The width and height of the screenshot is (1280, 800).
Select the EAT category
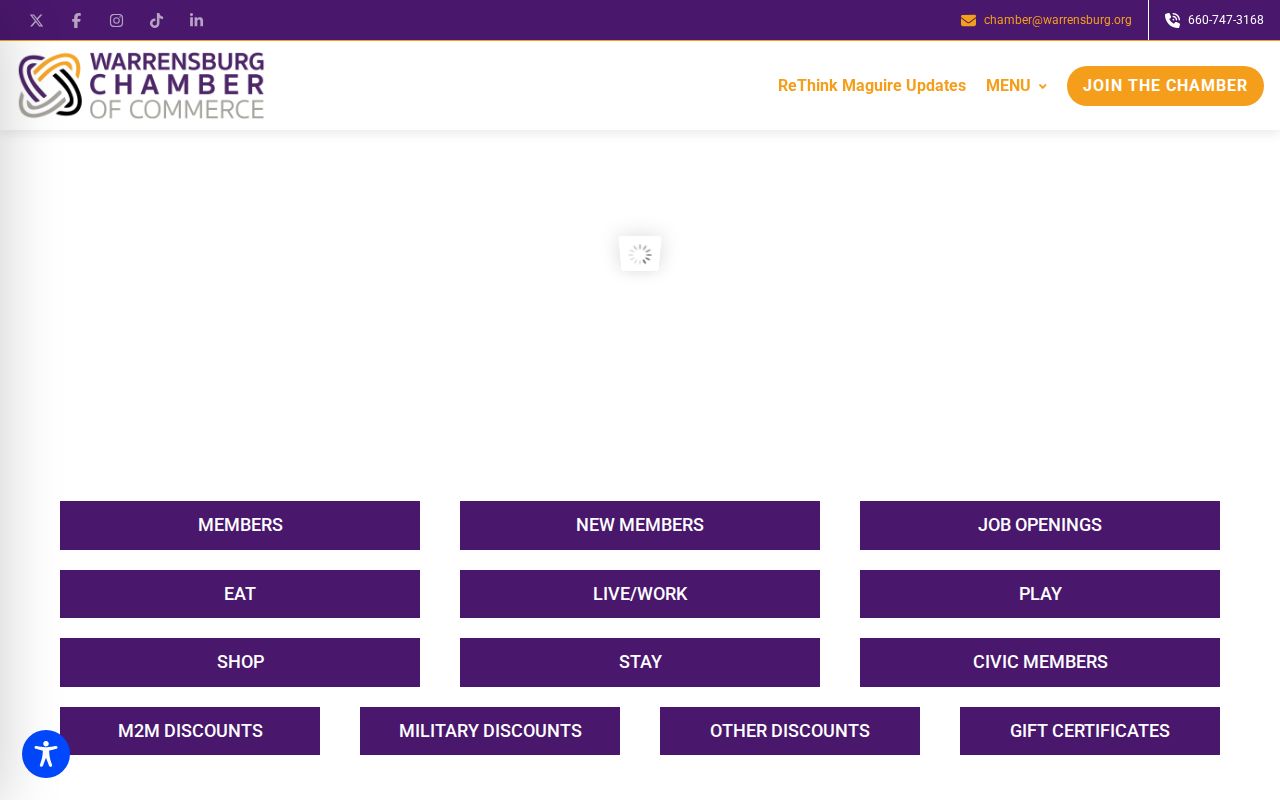coord(240,594)
